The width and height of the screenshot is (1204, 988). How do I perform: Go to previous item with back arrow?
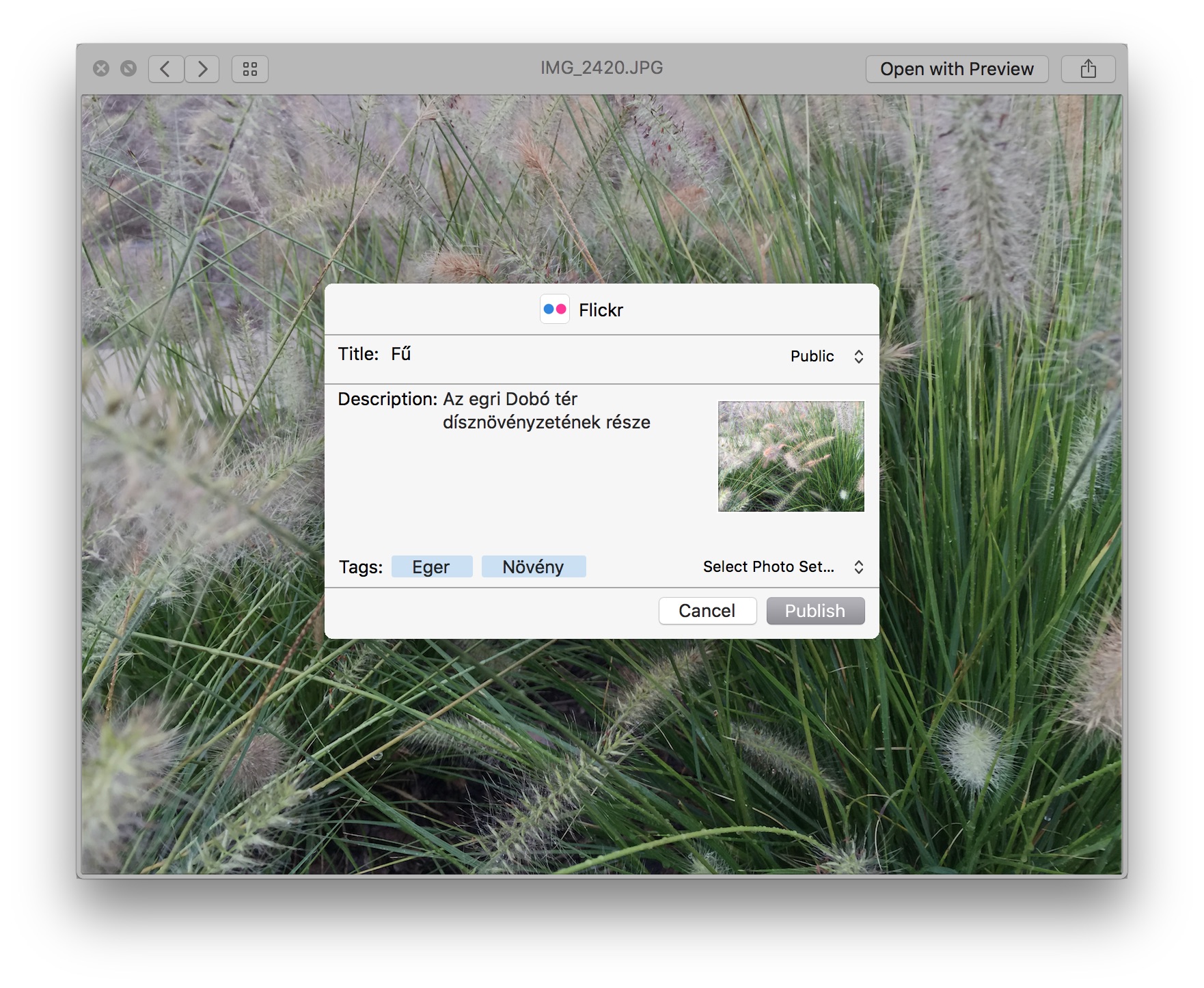click(x=166, y=69)
